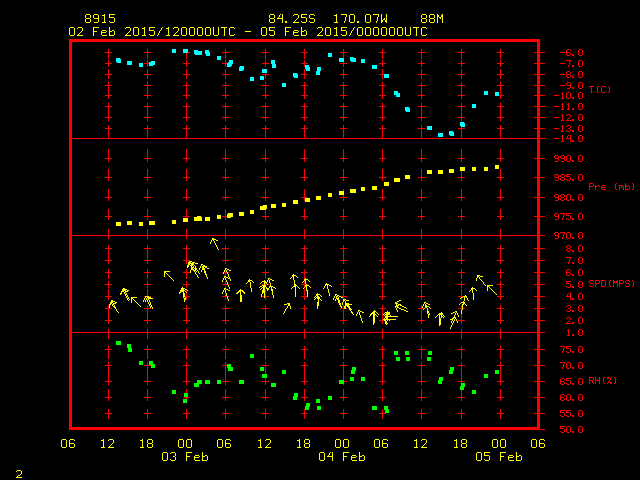Click the station ID 8915 in the header
The image size is (640, 480).
pos(100,19)
